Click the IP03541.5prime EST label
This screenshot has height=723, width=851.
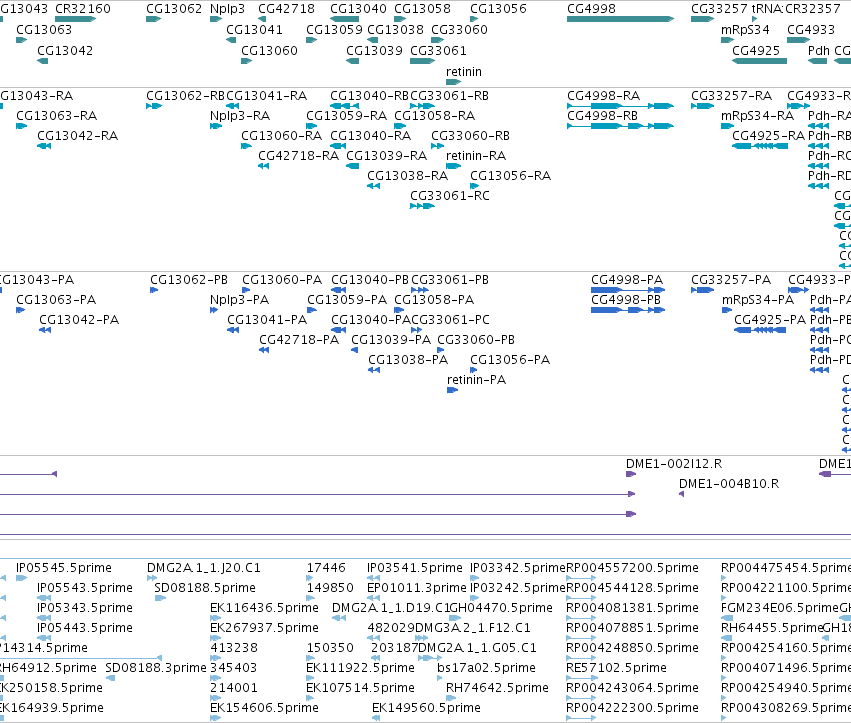(x=415, y=568)
